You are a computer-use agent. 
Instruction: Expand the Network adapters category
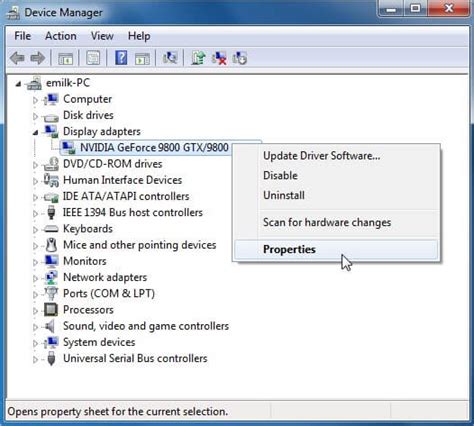click(x=35, y=278)
